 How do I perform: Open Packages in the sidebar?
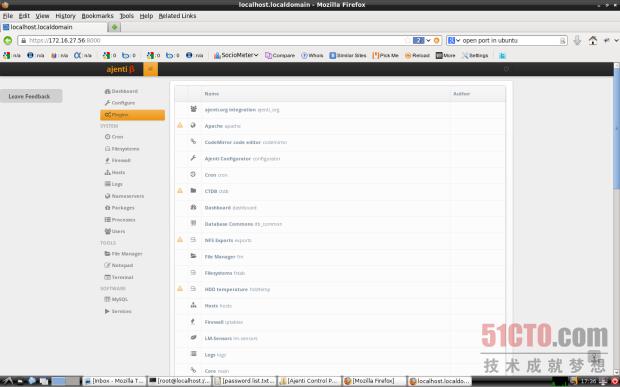[119, 208]
